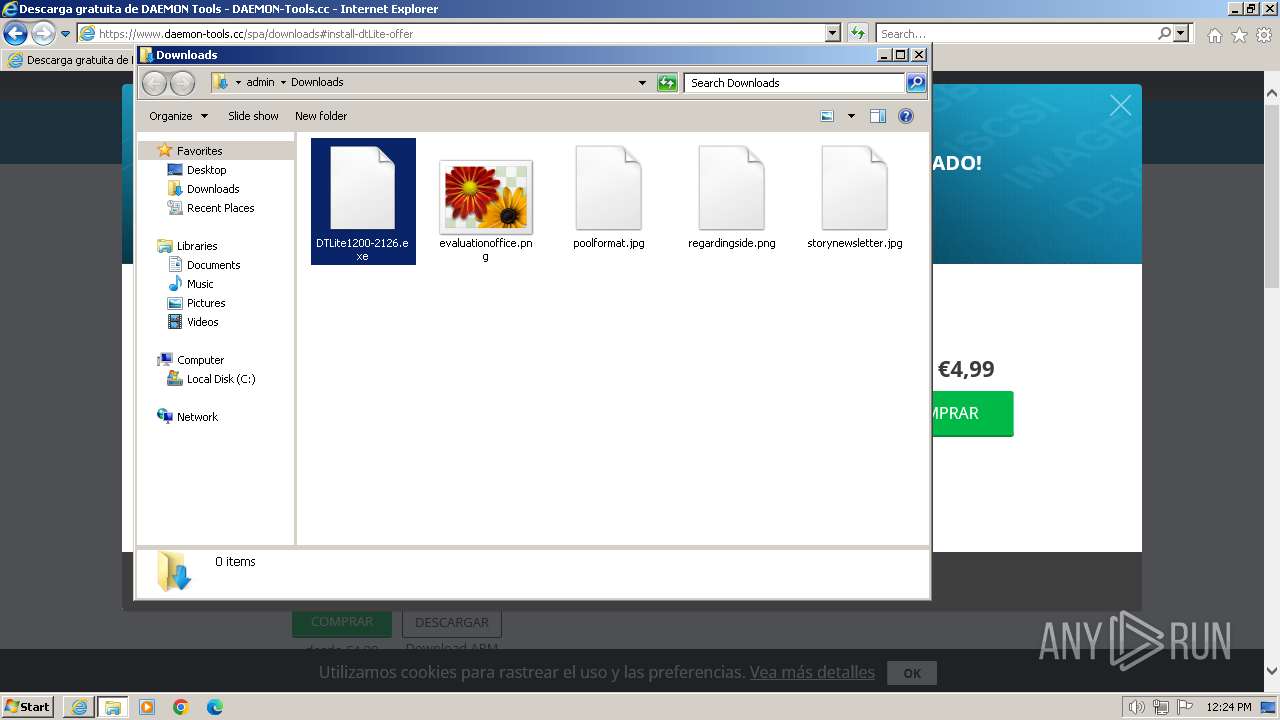
Task: Open Videos library
Action: coord(202,322)
